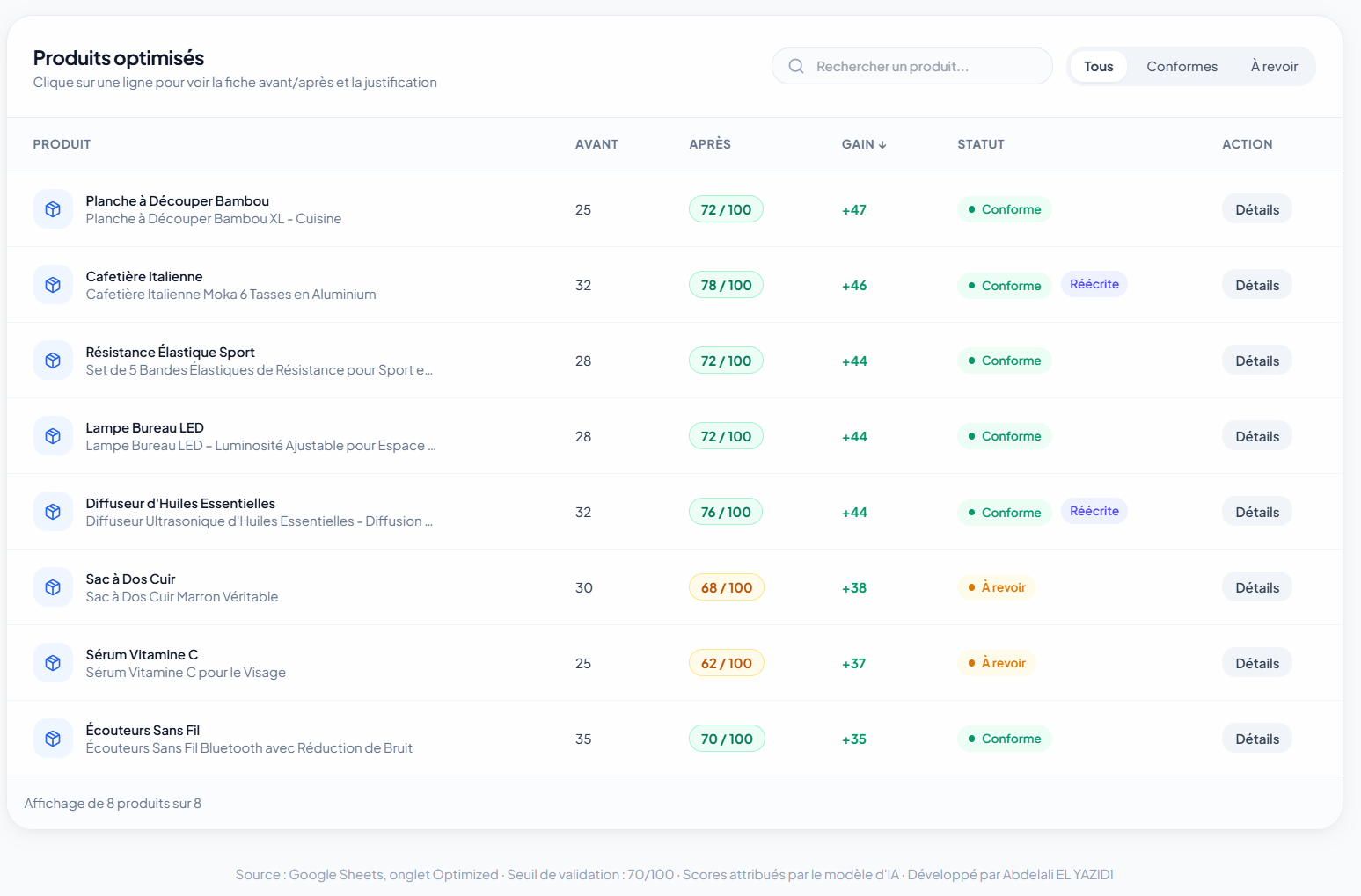This screenshot has width=1361, height=896.
Task: Click the 68 / 100 score badge
Action: pos(726,587)
